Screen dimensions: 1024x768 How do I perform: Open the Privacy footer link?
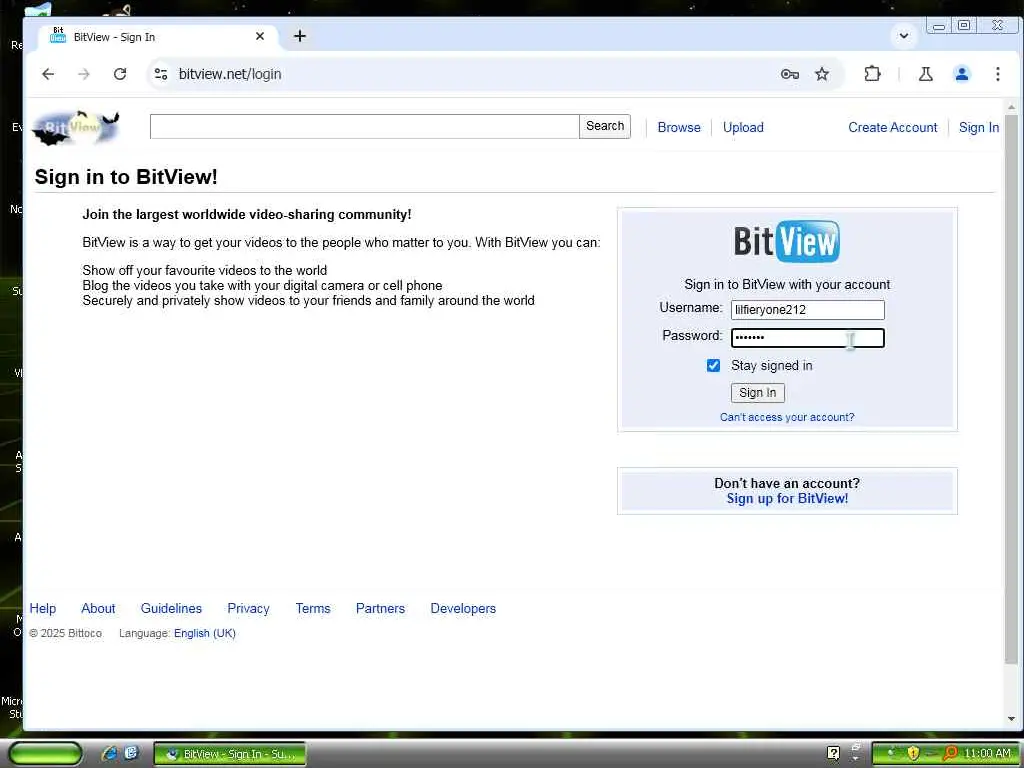(248, 608)
